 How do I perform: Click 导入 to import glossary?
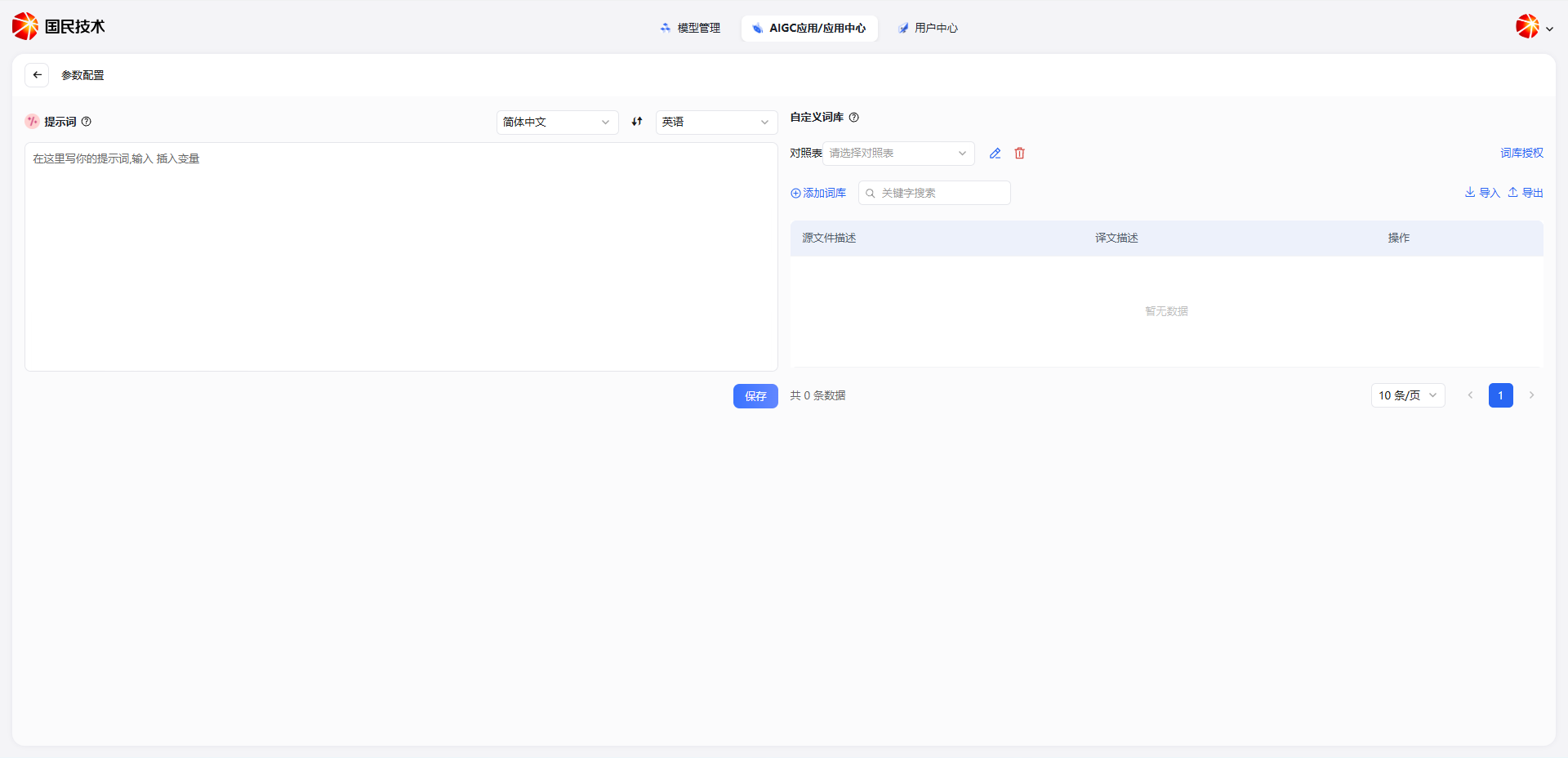pyautogui.click(x=1481, y=193)
